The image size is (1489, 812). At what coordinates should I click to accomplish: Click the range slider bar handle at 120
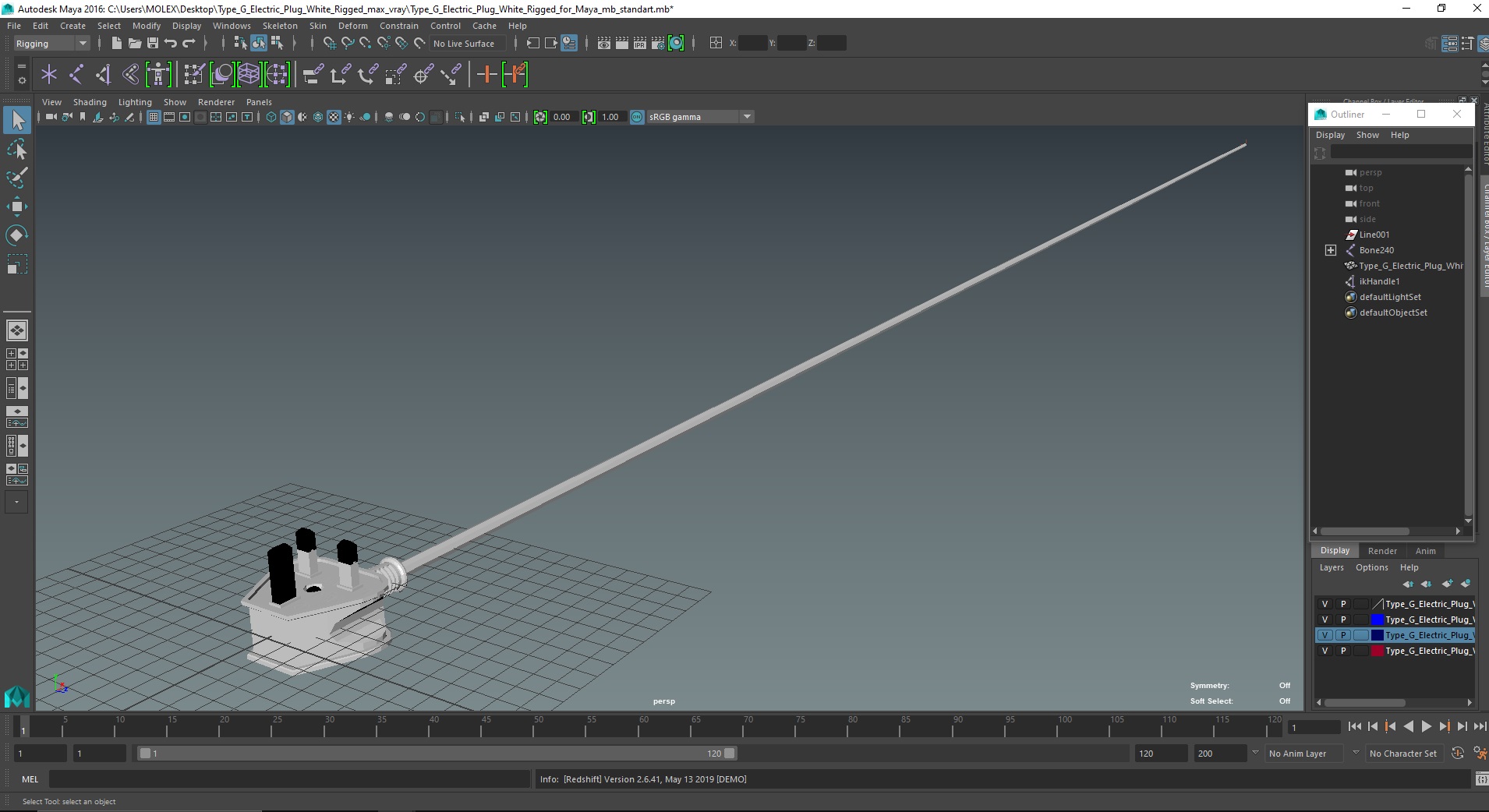730,754
